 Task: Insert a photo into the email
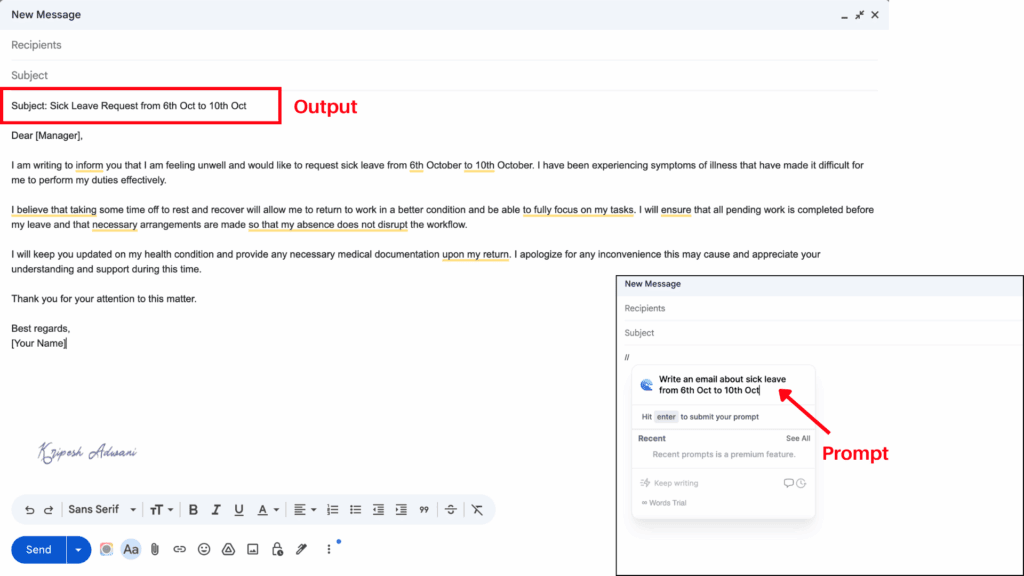tap(251, 549)
